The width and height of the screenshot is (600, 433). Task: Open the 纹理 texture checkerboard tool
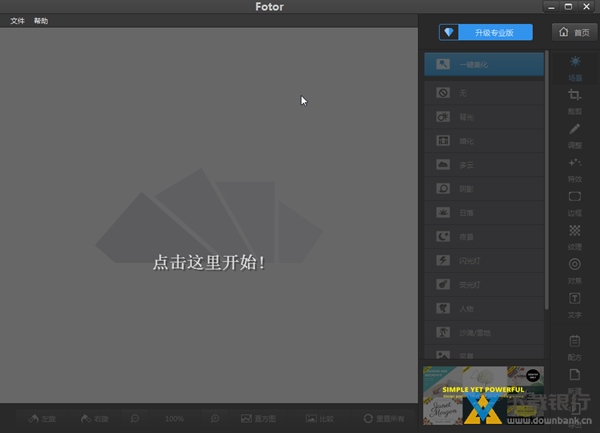[x=575, y=237]
